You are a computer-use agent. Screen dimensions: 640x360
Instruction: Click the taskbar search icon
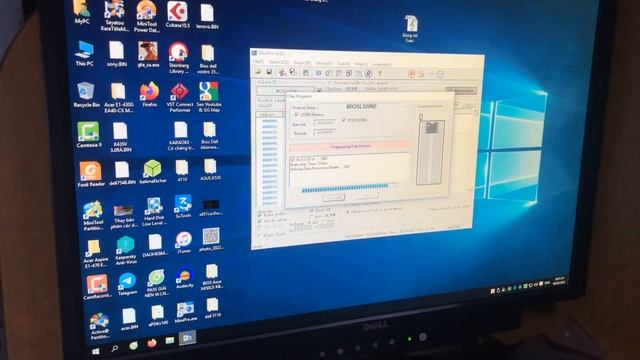pyautogui.click(x=115, y=349)
